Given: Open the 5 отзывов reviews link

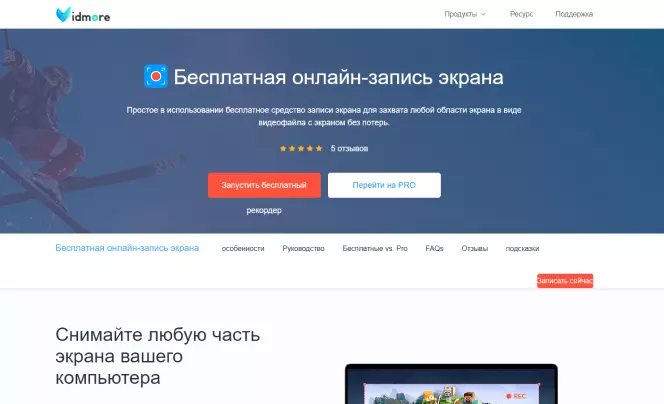Looking at the screenshot, I should pyautogui.click(x=349, y=149).
